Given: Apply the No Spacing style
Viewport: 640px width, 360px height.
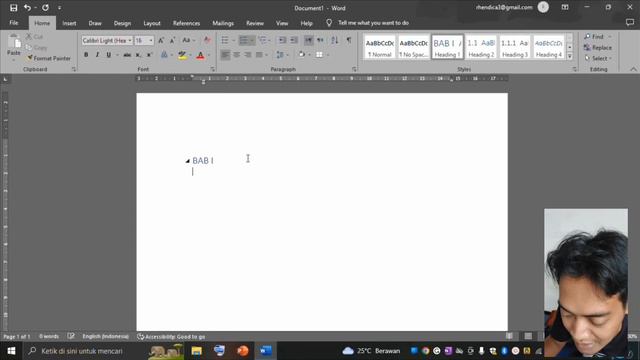Looking at the screenshot, I should (413, 47).
